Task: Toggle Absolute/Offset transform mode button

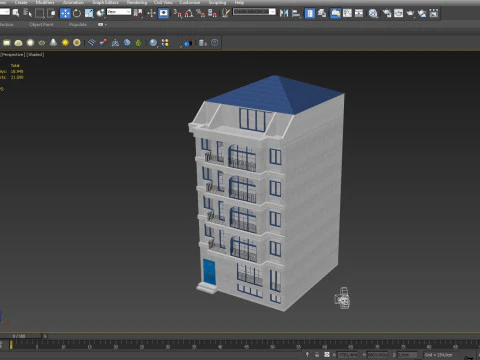Action: point(327,355)
